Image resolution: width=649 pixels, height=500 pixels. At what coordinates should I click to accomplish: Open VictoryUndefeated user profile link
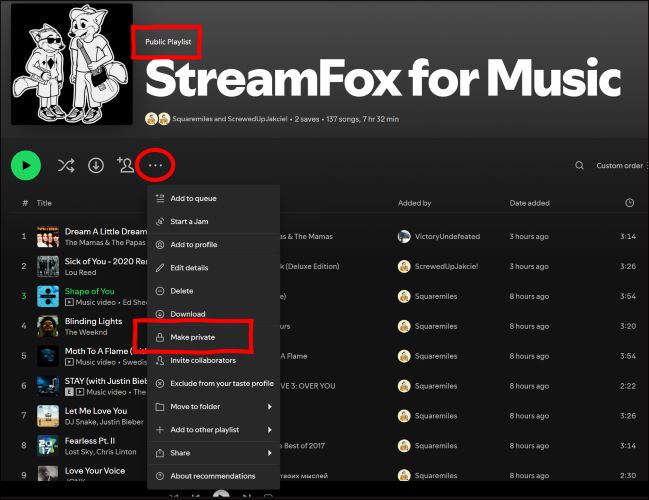447,236
